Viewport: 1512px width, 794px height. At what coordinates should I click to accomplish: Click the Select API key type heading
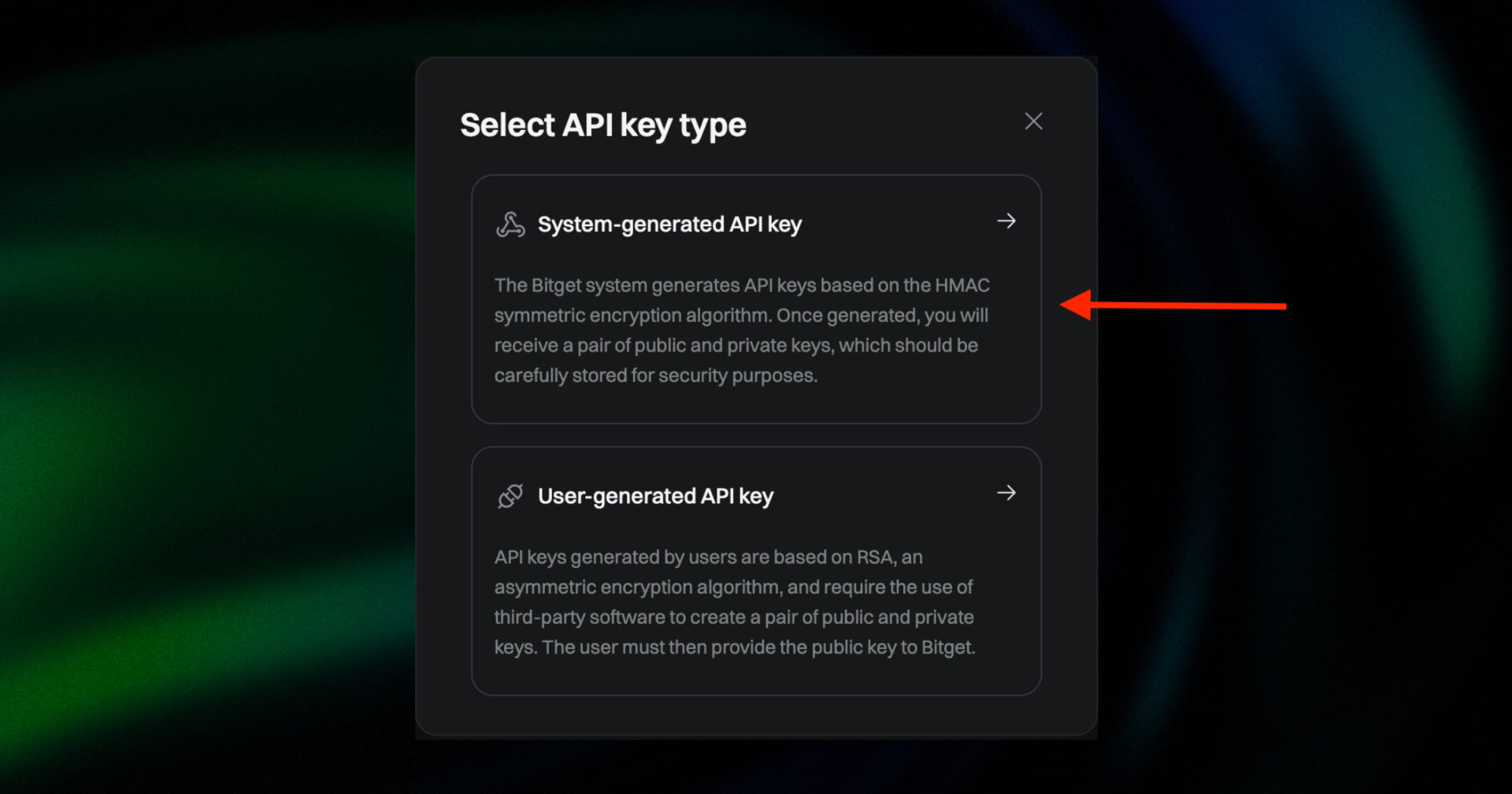(x=603, y=124)
